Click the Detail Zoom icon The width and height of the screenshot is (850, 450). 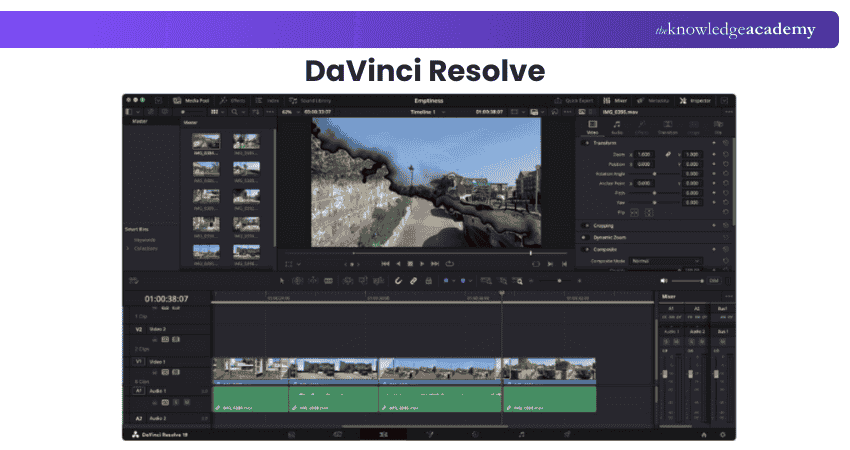pyautogui.click(x=503, y=281)
